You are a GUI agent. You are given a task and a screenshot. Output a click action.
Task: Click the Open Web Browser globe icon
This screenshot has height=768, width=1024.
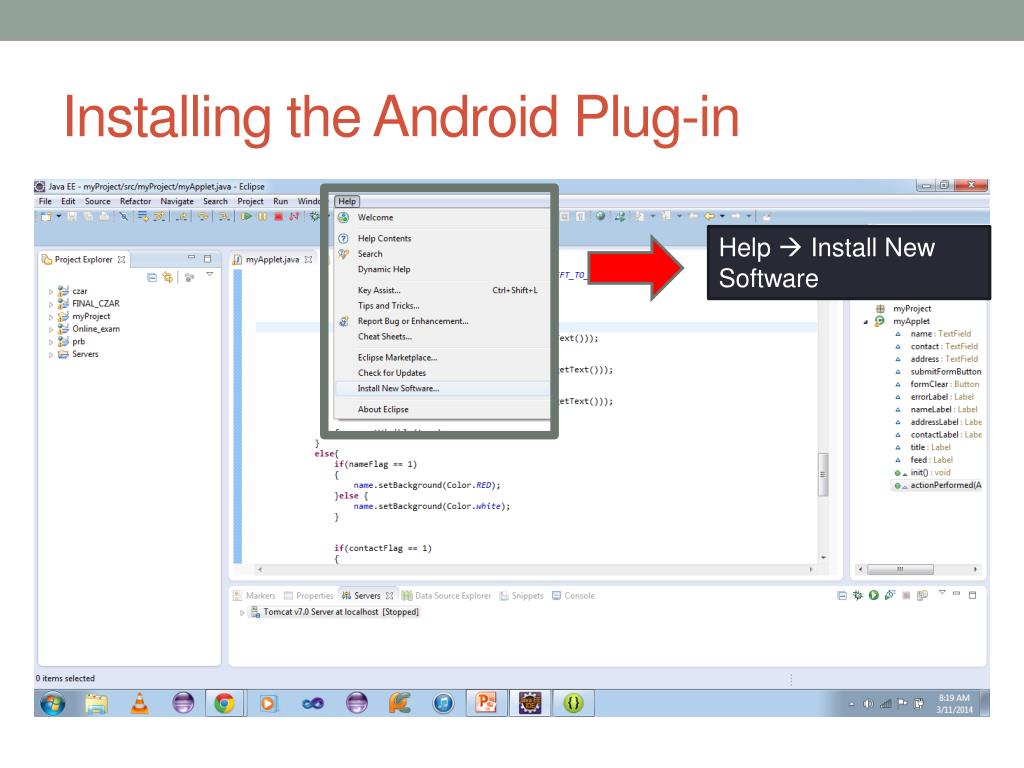point(600,216)
